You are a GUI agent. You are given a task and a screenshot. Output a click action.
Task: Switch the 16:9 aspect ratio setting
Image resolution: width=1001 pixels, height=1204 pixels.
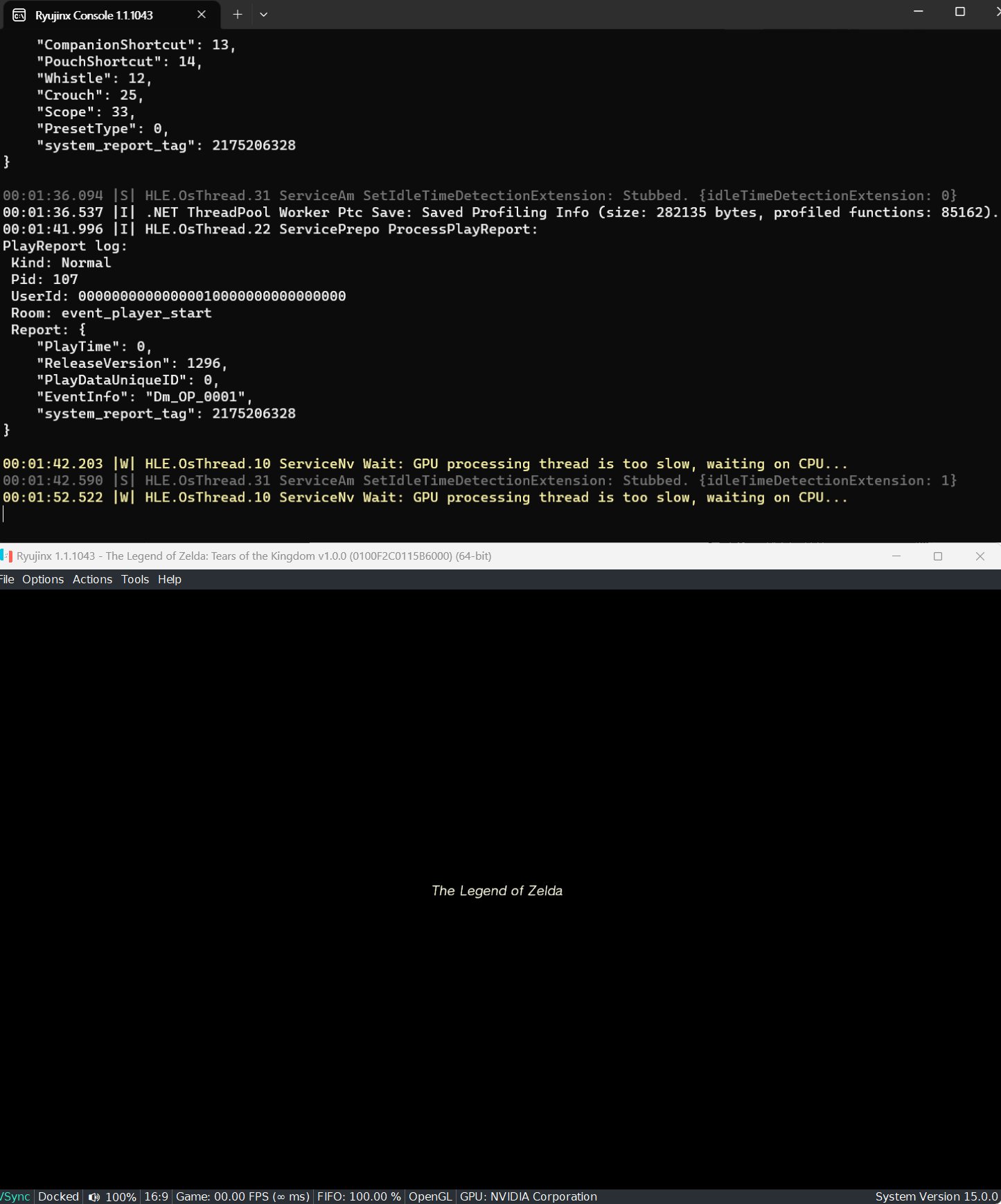point(157,1196)
